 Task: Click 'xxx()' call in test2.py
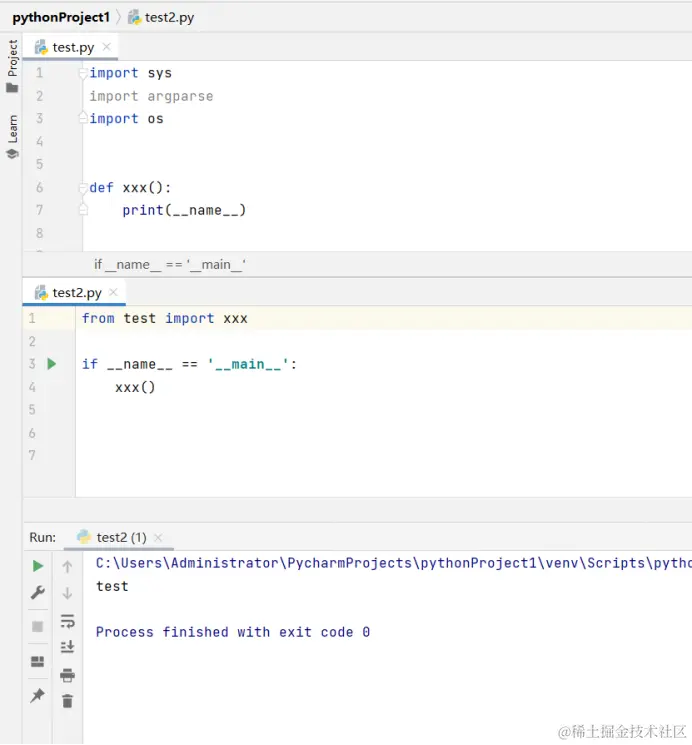point(135,387)
